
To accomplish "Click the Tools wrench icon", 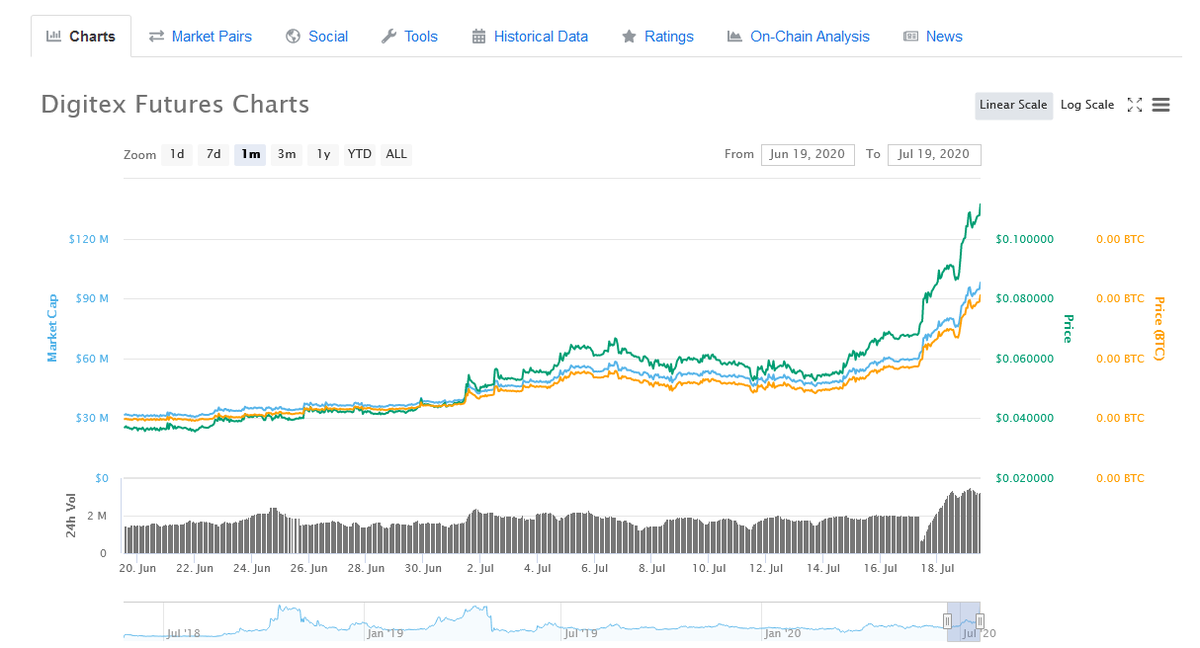I will point(389,36).
